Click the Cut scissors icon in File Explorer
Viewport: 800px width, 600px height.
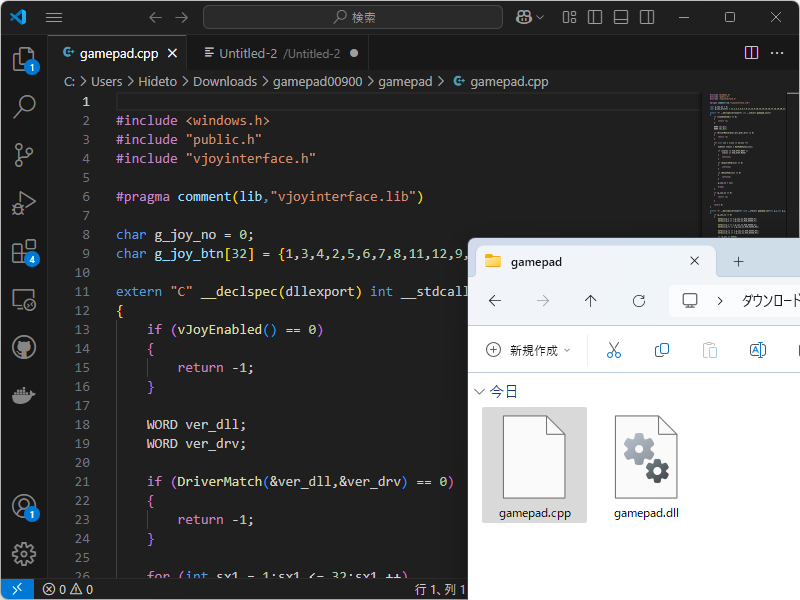pyautogui.click(x=614, y=350)
